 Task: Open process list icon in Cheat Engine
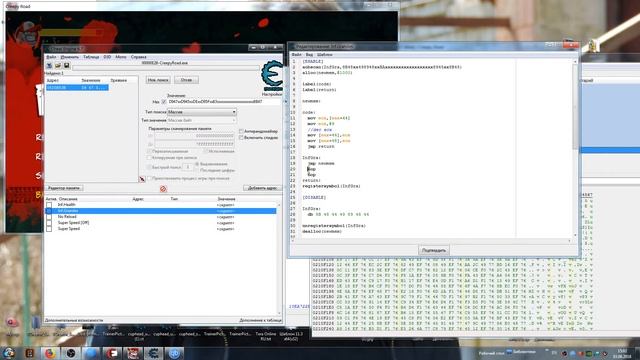(49, 66)
